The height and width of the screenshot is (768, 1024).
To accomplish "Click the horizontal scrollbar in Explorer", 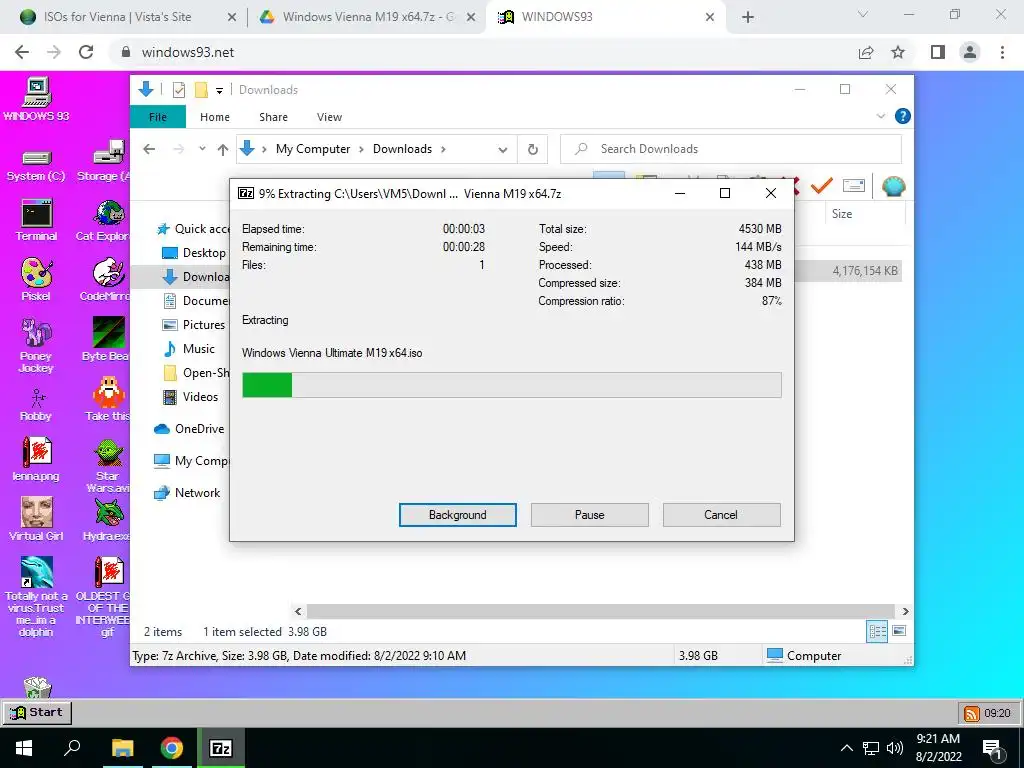I will click(x=601, y=611).
